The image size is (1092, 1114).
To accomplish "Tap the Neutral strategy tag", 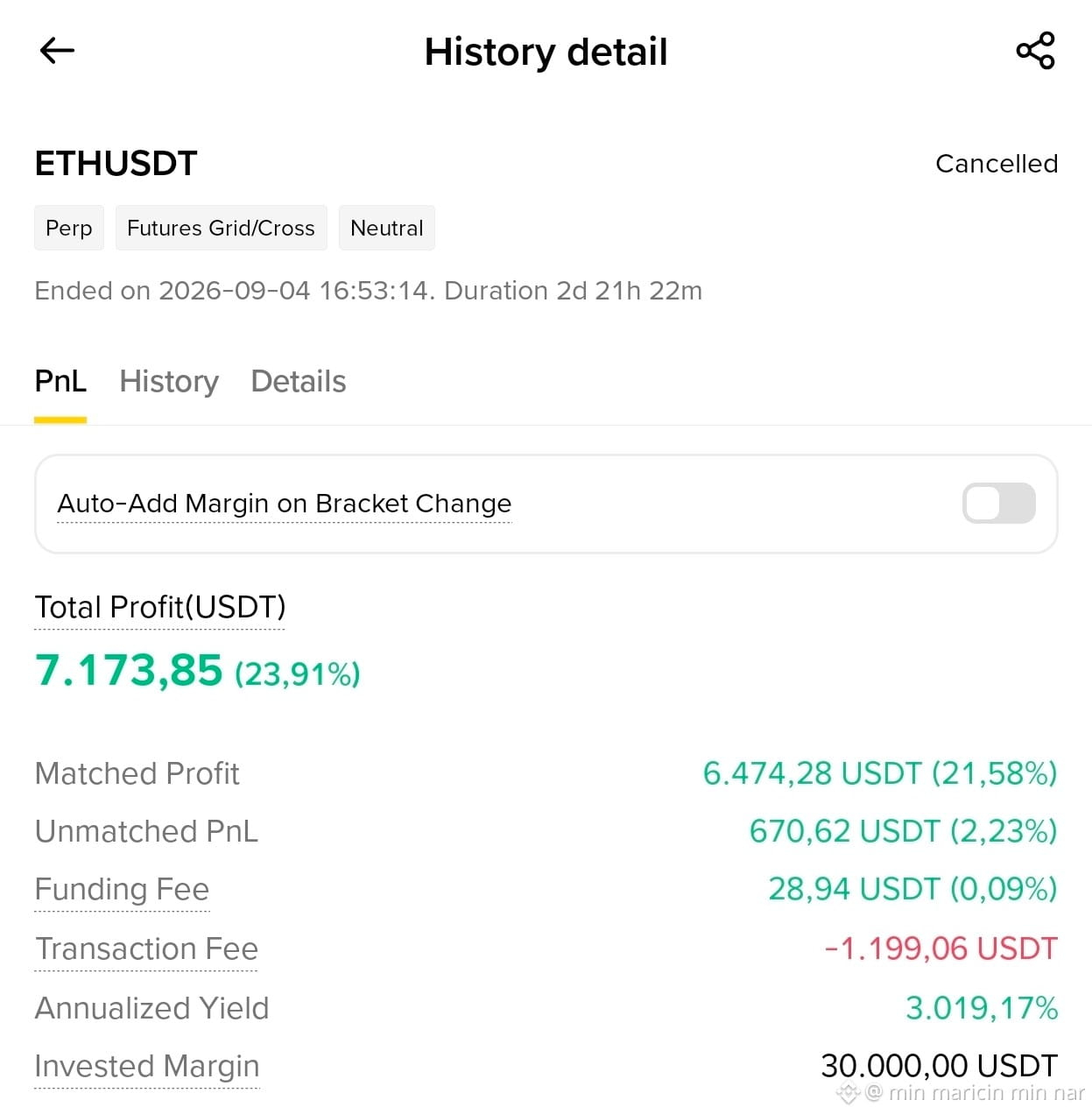I will (386, 228).
